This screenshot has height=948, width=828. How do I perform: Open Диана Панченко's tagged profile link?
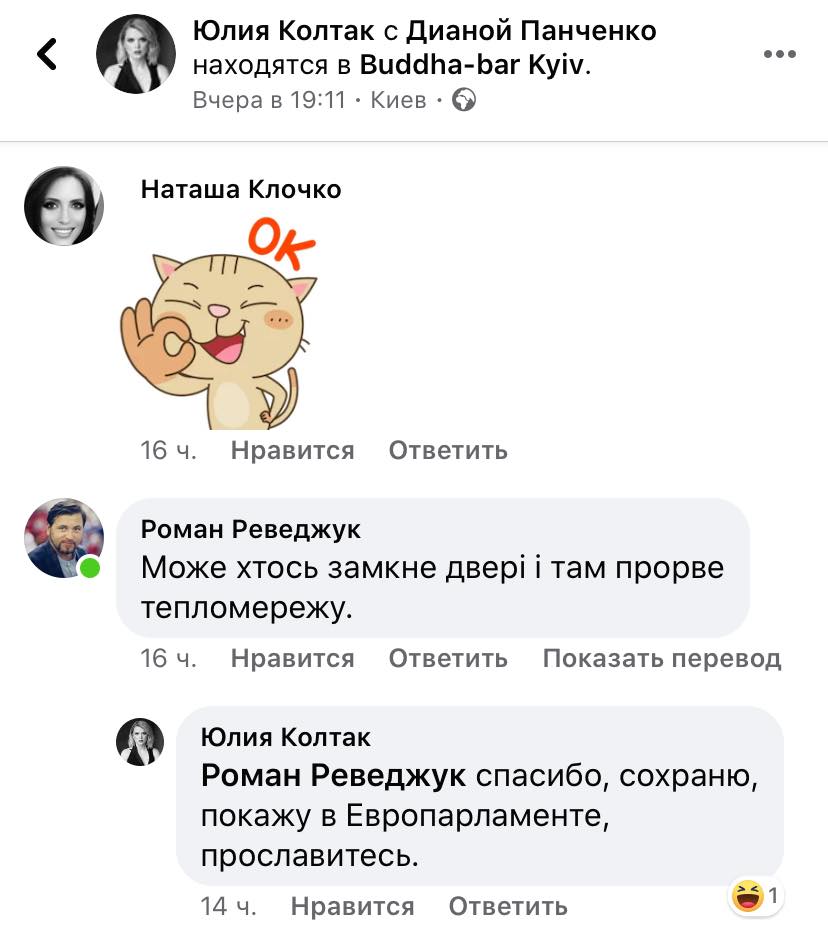click(x=531, y=30)
